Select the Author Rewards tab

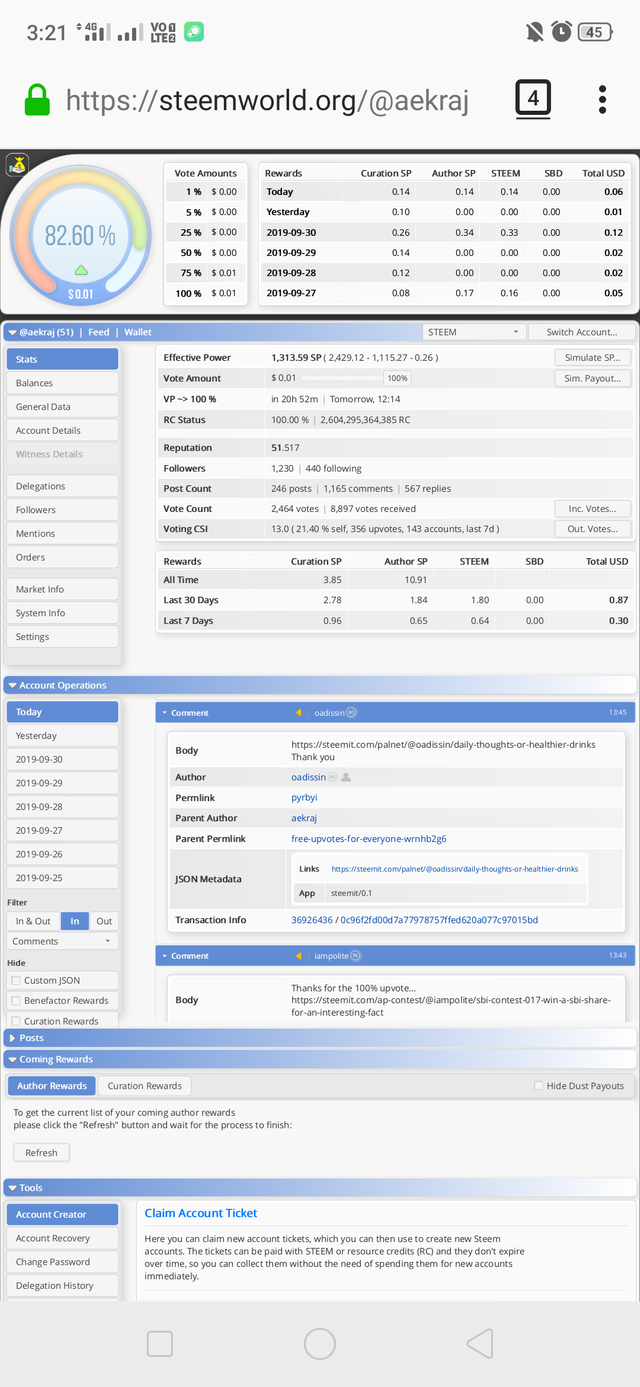pos(52,1086)
